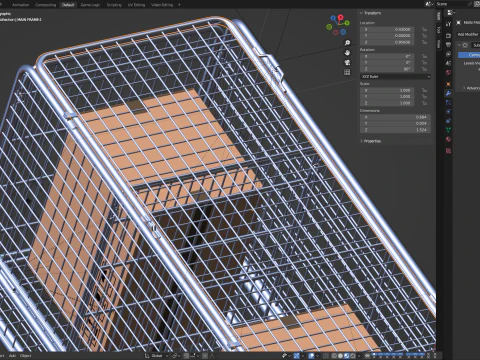Open the XYZ Euler rotation mode dropdown
This screenshot has width=480, height=360.
[395, 76]
